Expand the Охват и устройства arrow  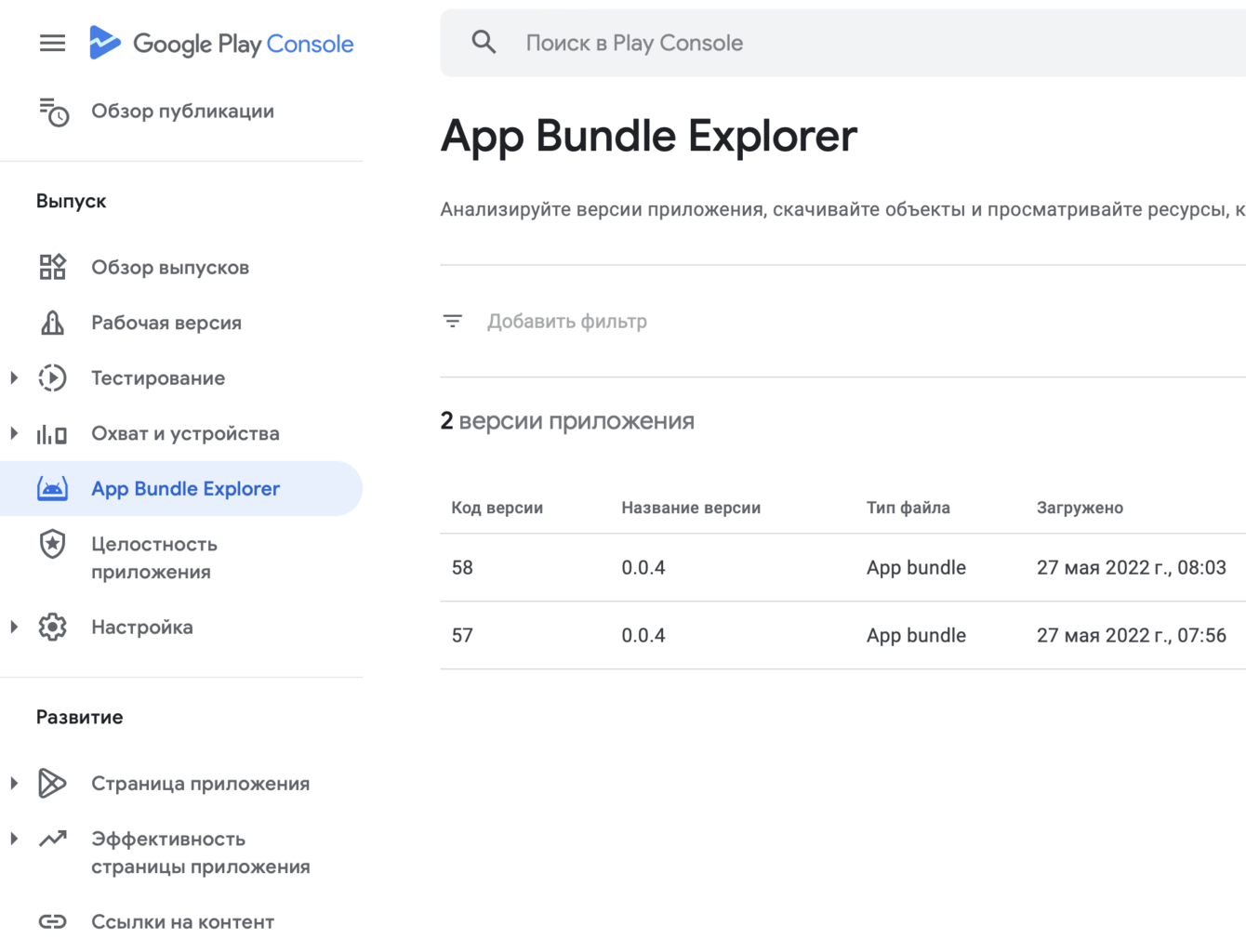(14, 433)
